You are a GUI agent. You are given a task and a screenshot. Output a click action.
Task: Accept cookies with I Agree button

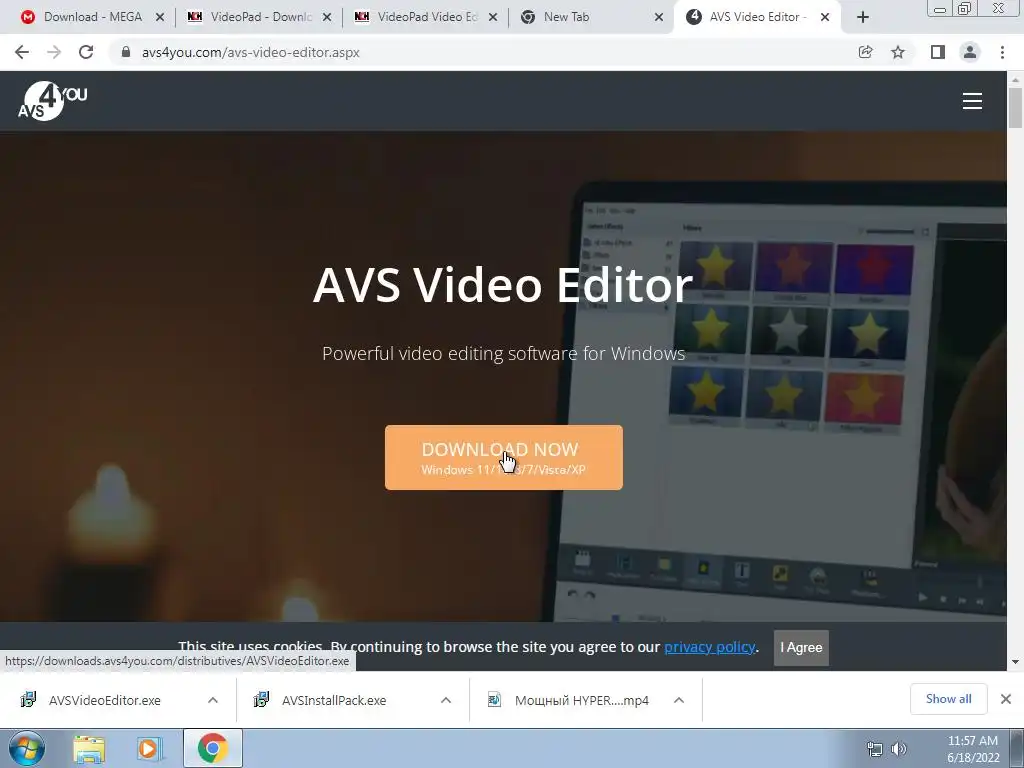[x=801, y=648]
